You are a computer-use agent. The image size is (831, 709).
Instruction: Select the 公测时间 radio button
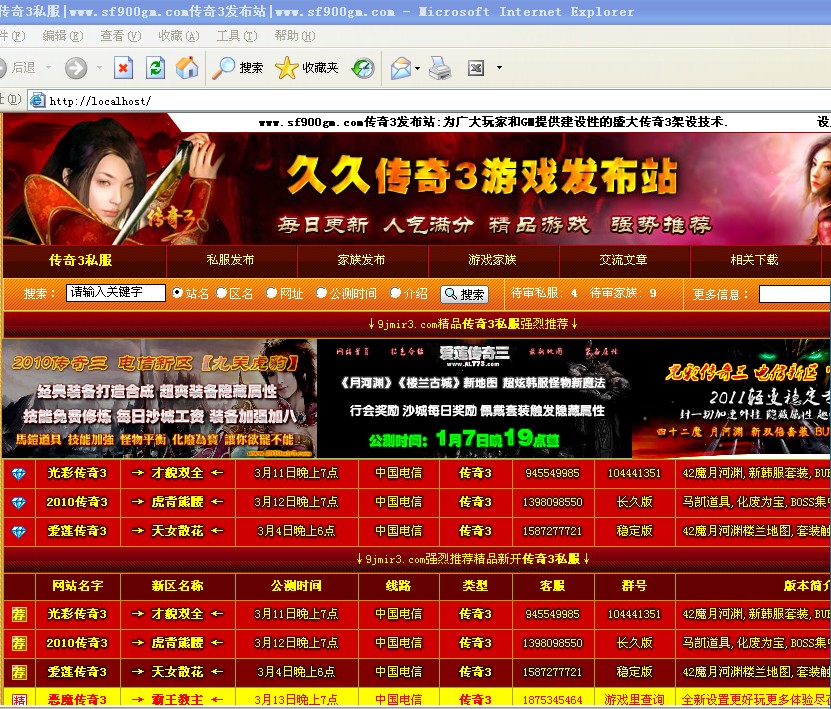(321, 294)
